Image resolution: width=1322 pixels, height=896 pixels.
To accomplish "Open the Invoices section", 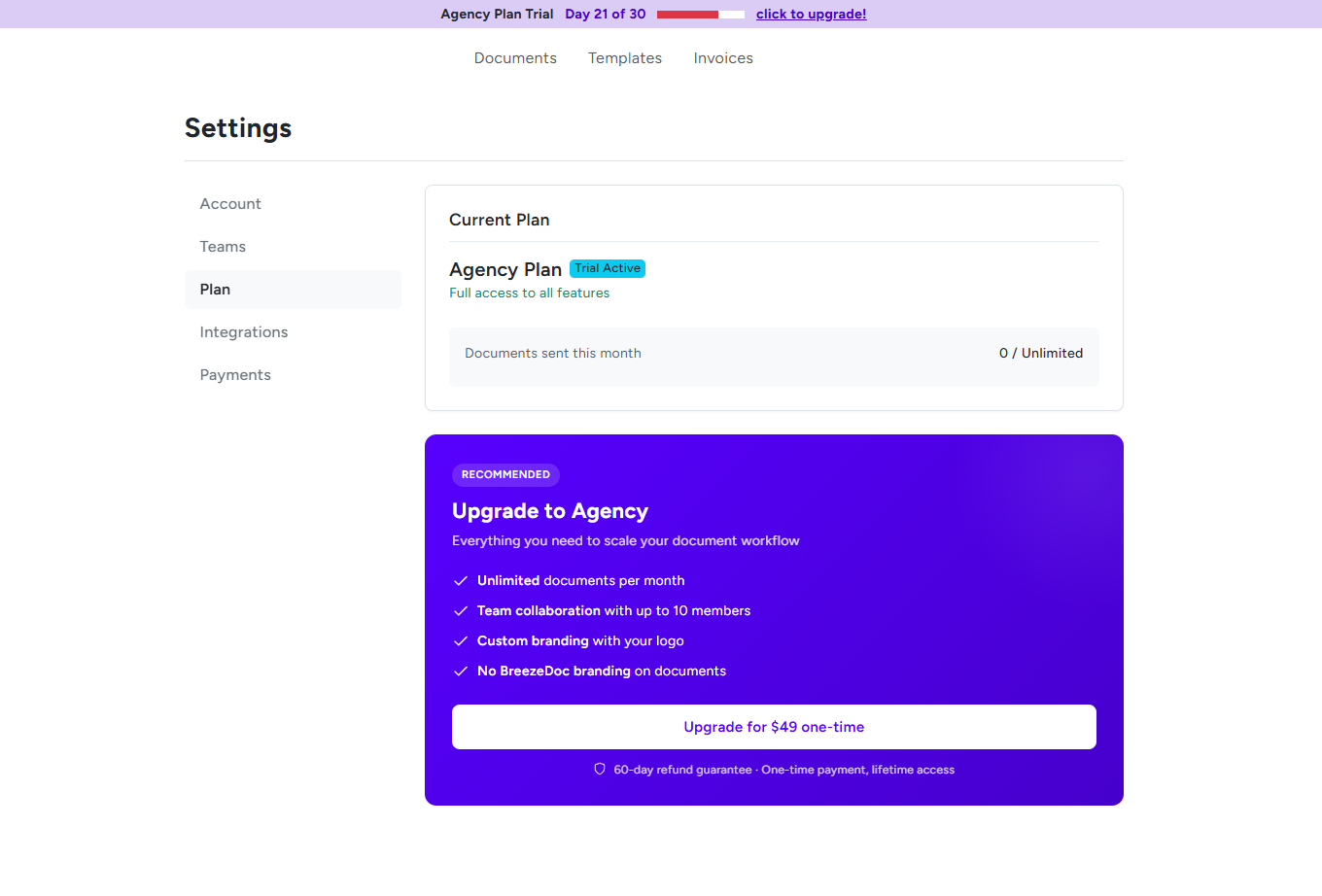I will click(723, 58).
